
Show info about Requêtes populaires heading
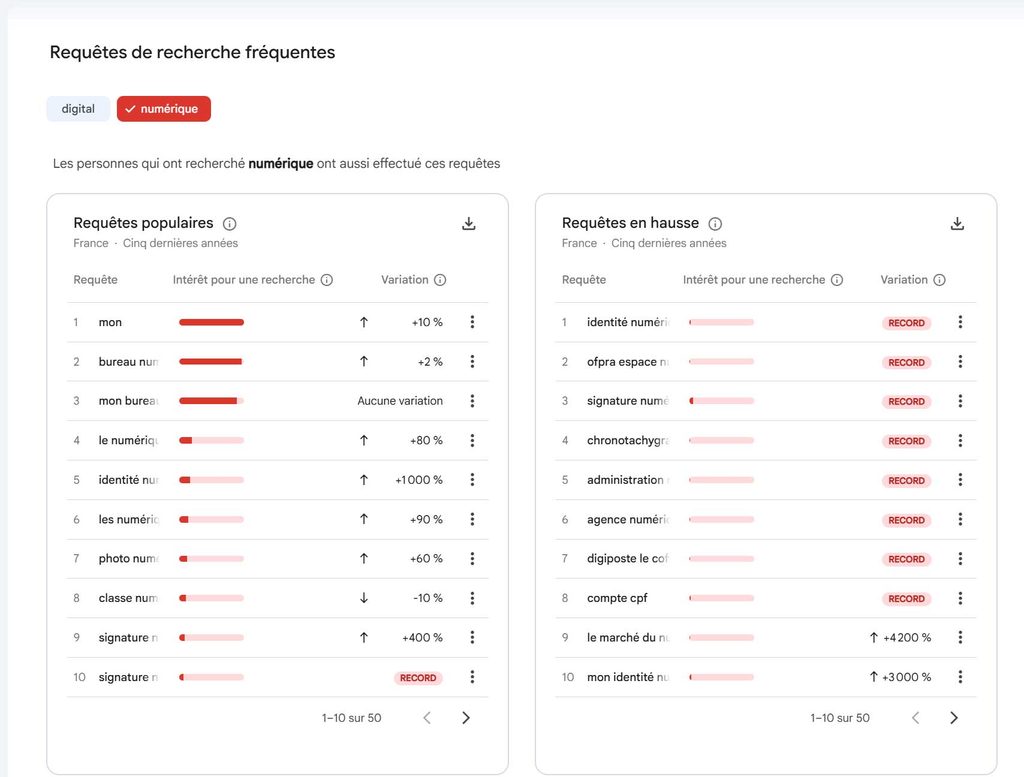[229, 224]
